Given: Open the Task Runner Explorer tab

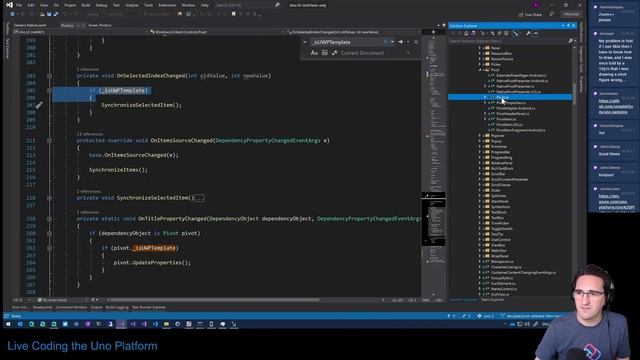Looking at the screenshot, I should tap(149, 307).
